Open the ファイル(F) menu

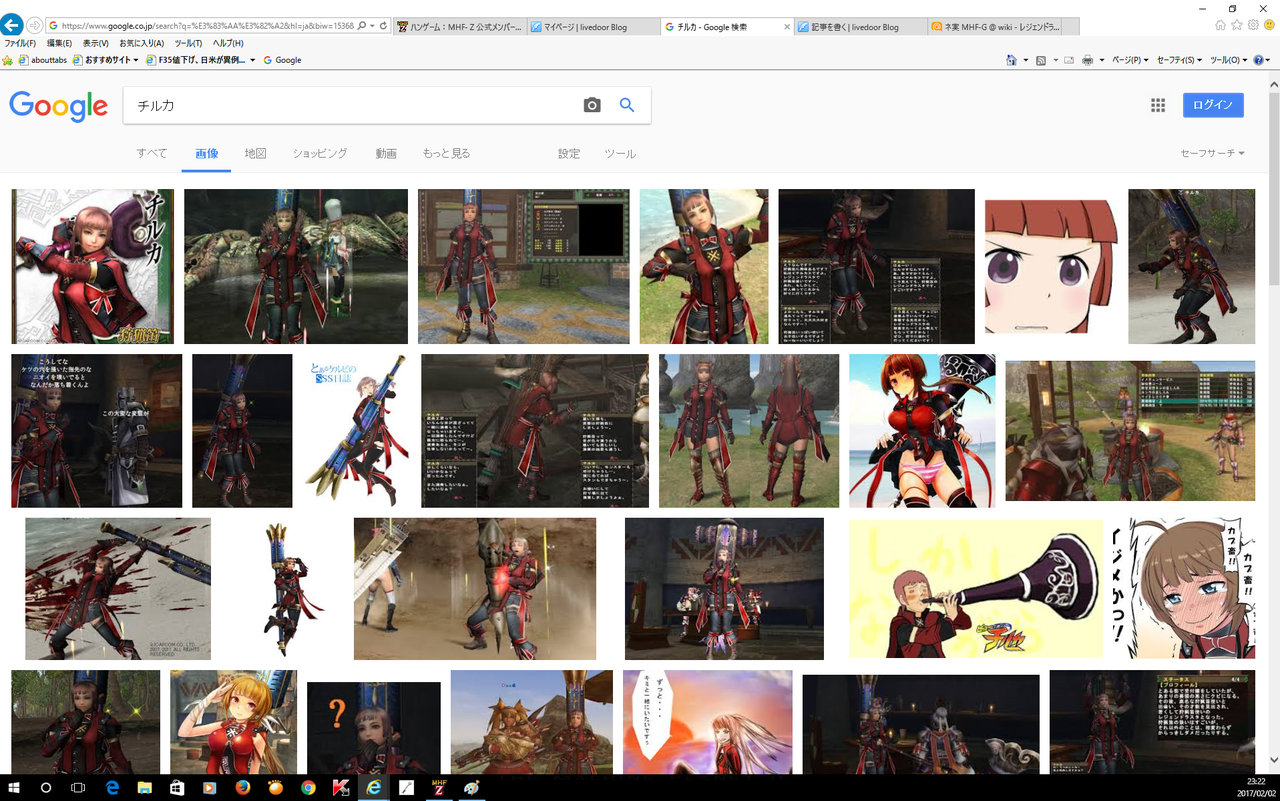[20, 43]
